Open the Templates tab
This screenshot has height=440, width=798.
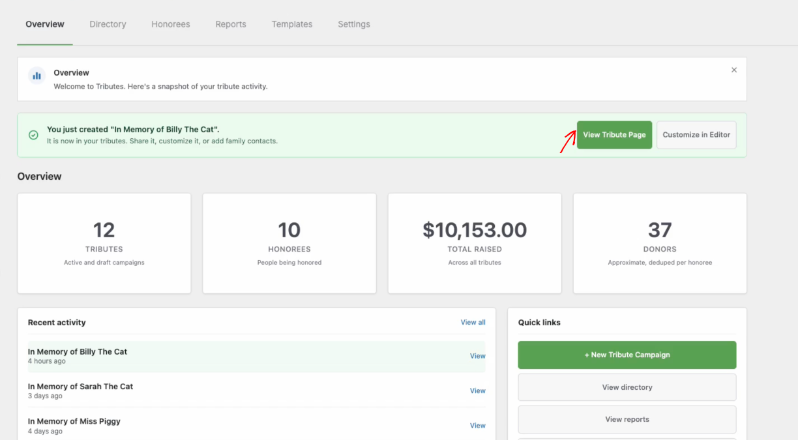click(x=292, y=24)
